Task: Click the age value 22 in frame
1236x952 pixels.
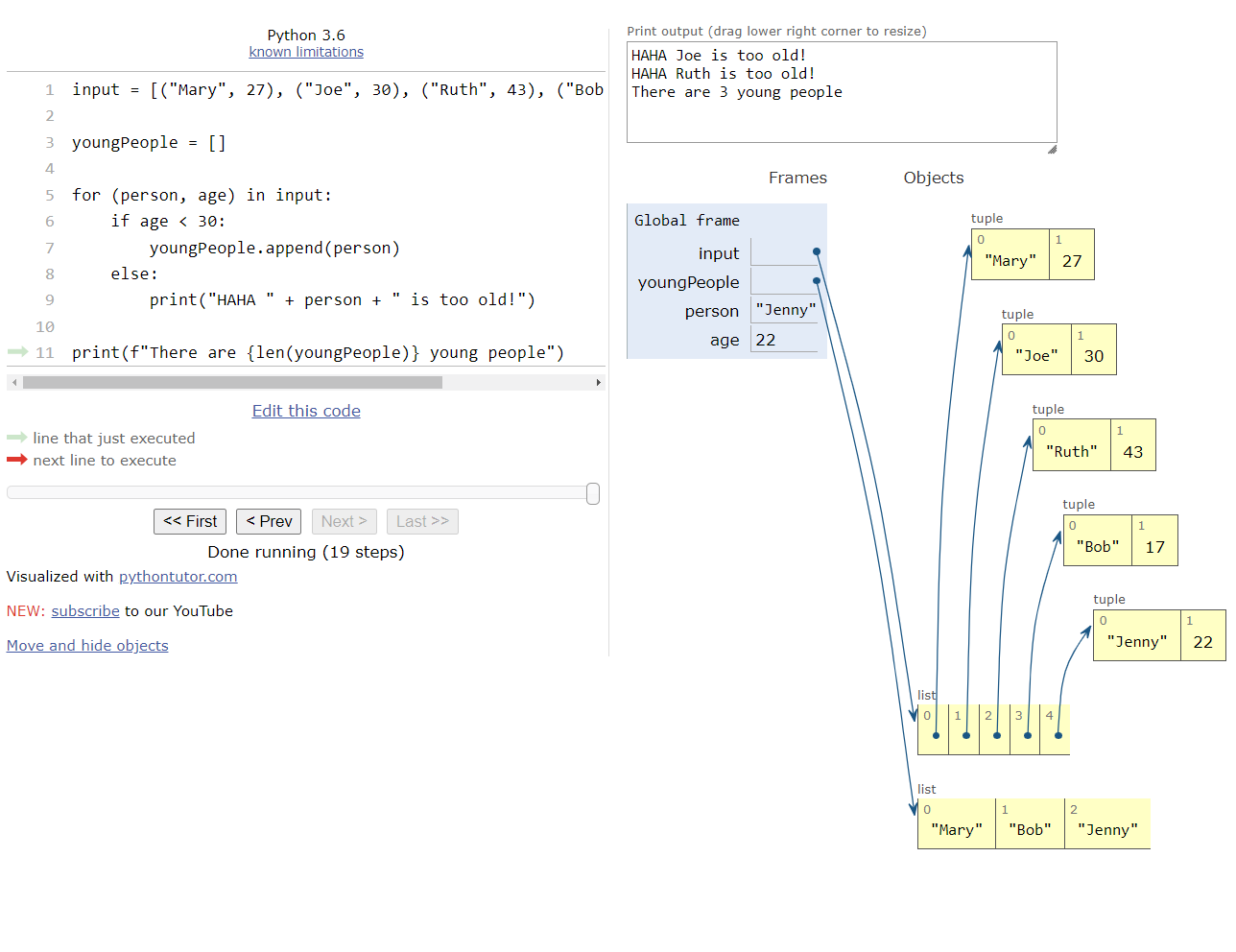Action: [766, 340]
